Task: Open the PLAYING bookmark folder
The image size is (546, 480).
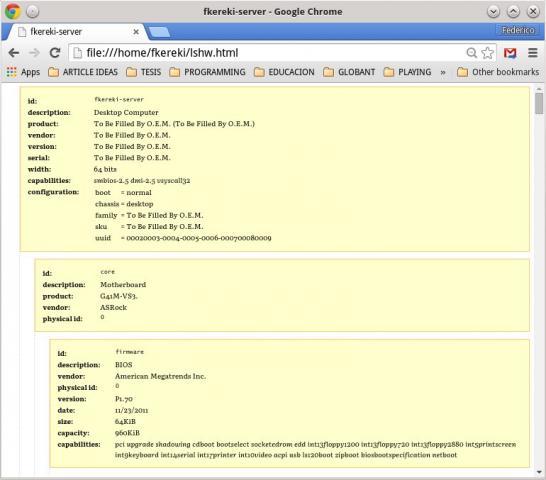Action: point(407,72)
